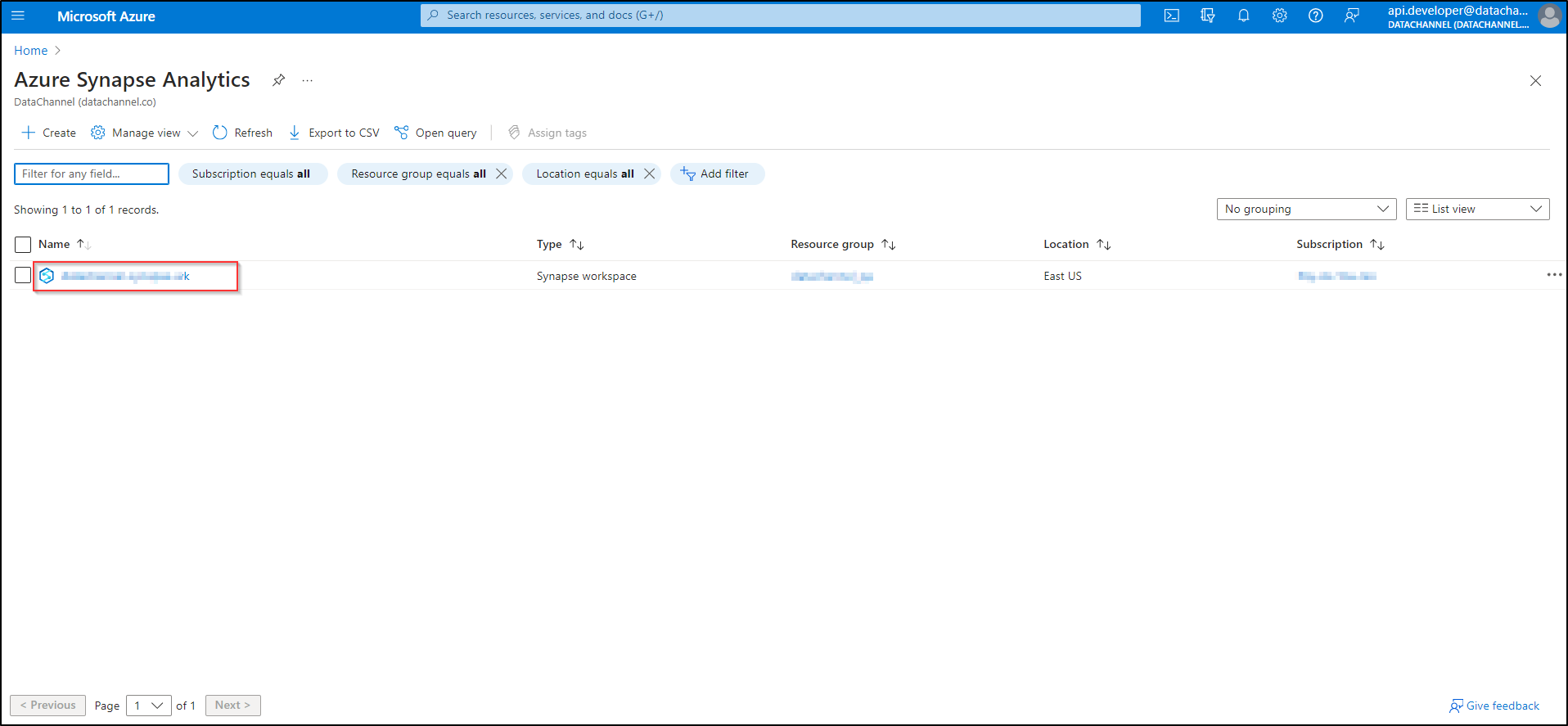1568x726 pixels.
Task: Open the blurred Synapse workspace name link
Action: click(125, 276)
